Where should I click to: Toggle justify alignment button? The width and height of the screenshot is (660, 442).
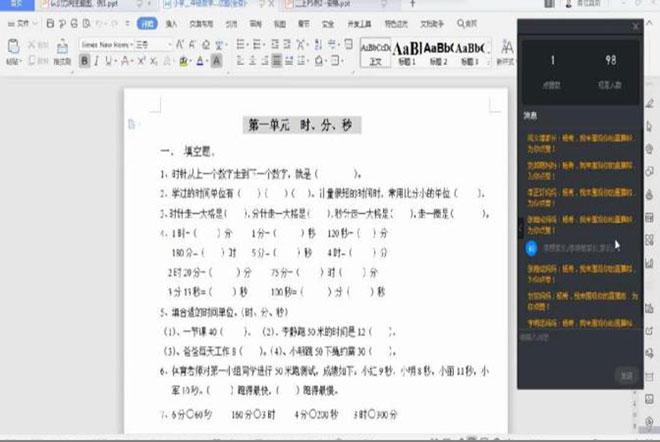pos(277,61)
